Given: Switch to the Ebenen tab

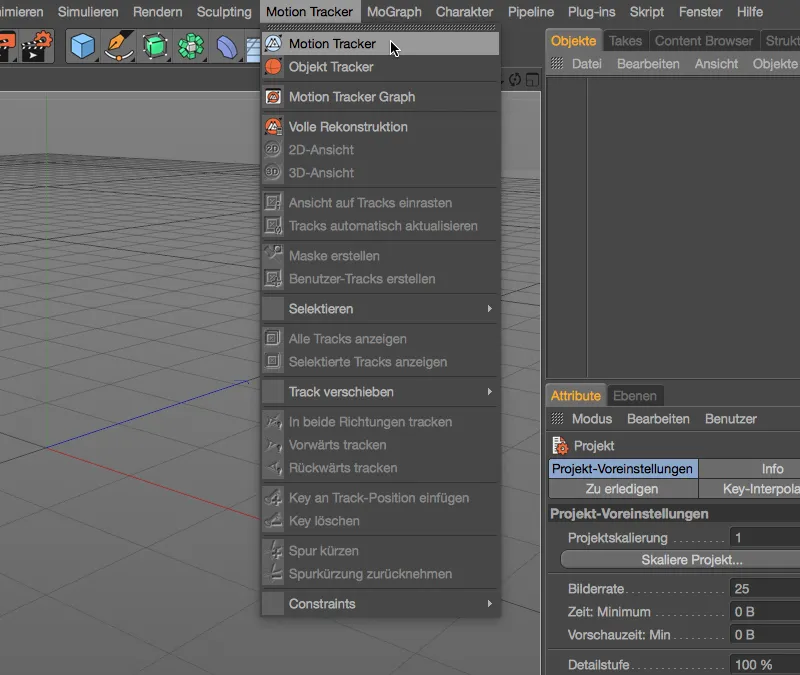Looking at the screenshot, I should pyautogui.click(x=635, y=396).
